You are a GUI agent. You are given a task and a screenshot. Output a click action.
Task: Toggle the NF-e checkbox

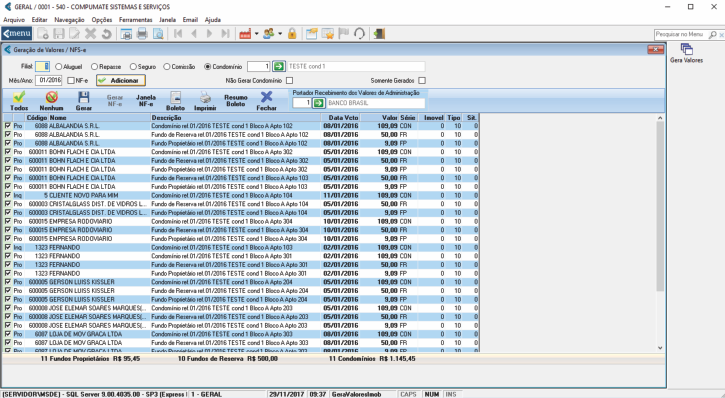[x=71, y=80]
